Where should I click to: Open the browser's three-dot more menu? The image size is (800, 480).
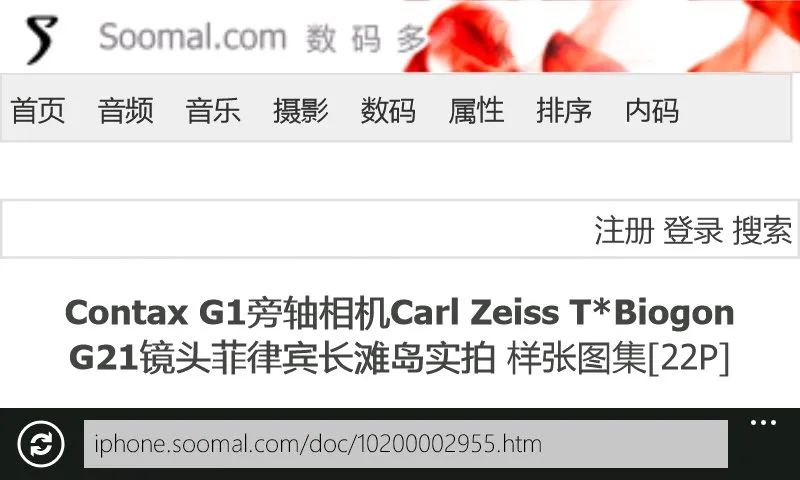(763, 422)
